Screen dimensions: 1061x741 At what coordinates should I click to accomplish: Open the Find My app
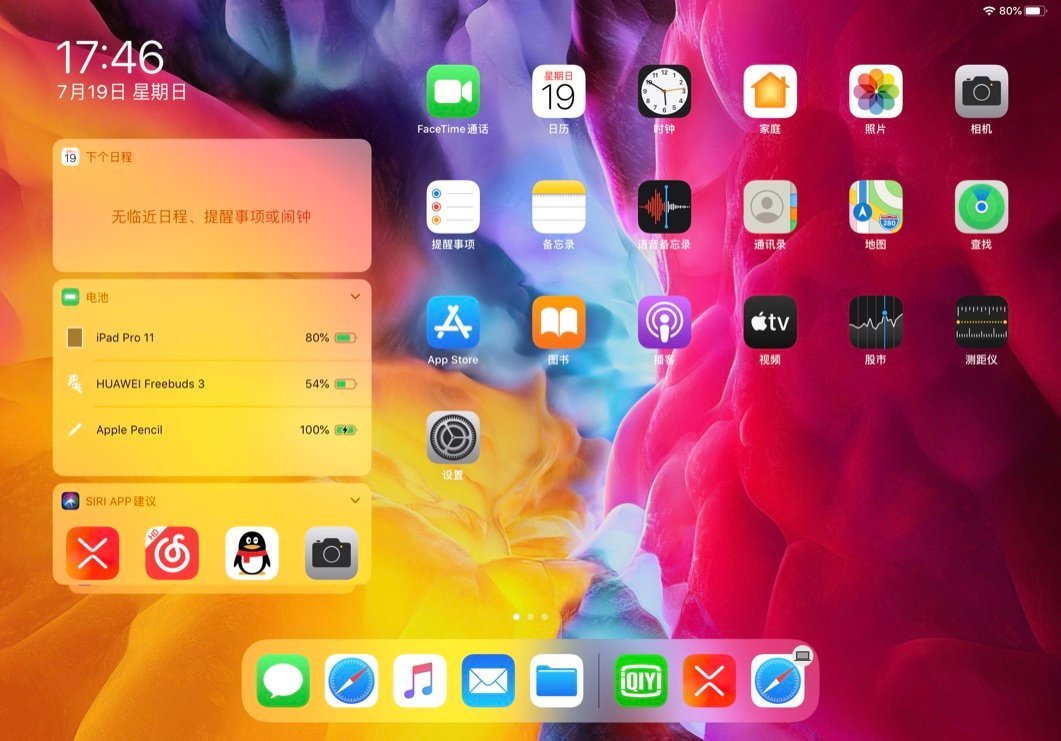981,207
